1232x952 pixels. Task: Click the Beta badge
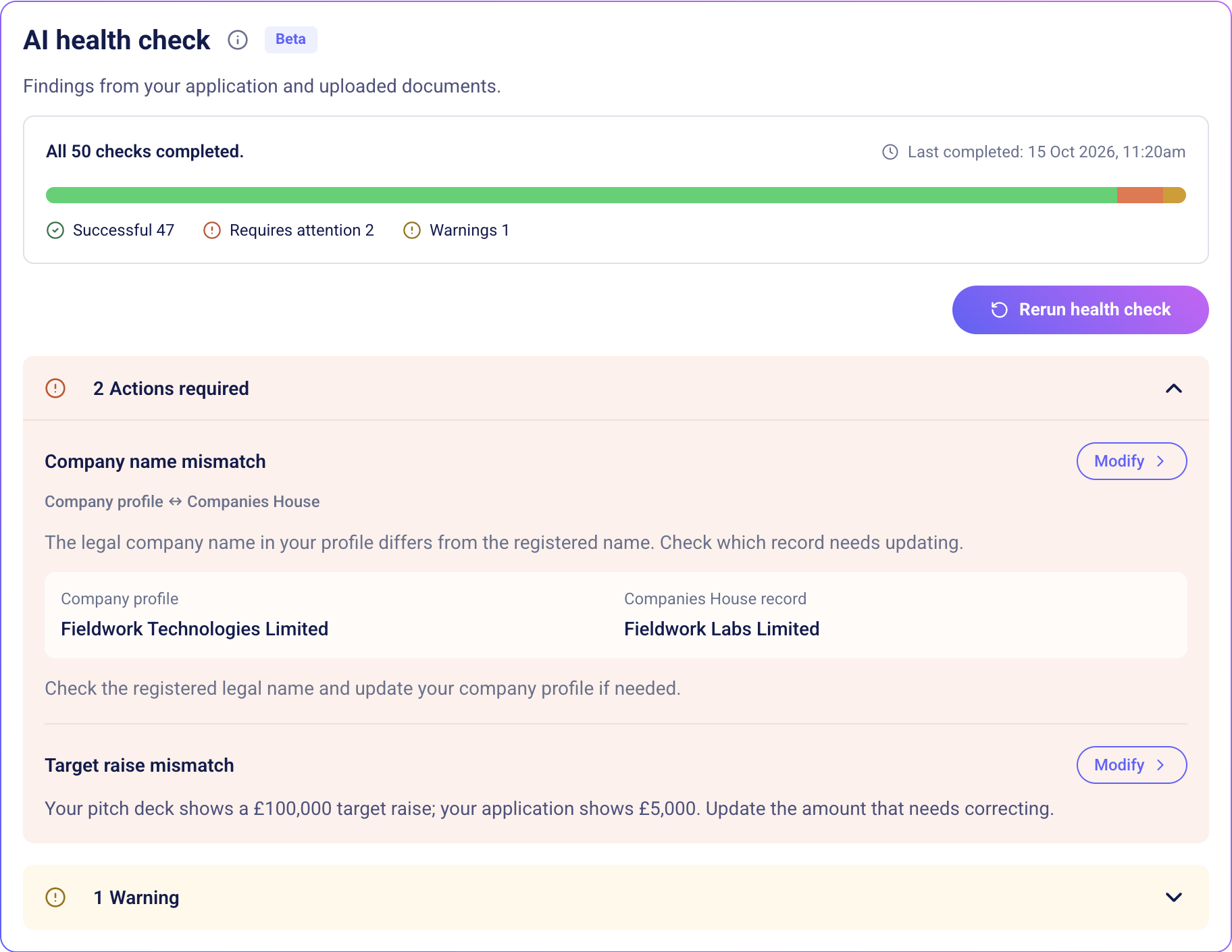[290, 39]
